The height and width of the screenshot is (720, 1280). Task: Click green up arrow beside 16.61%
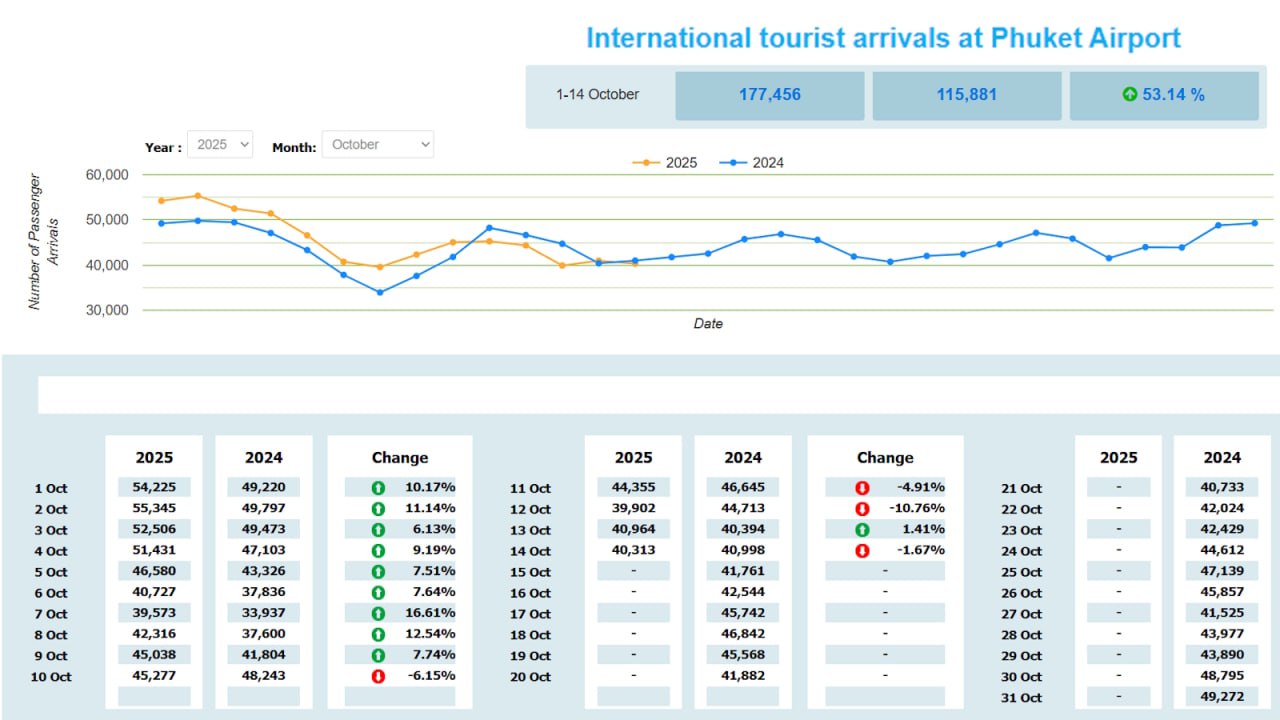378,613
